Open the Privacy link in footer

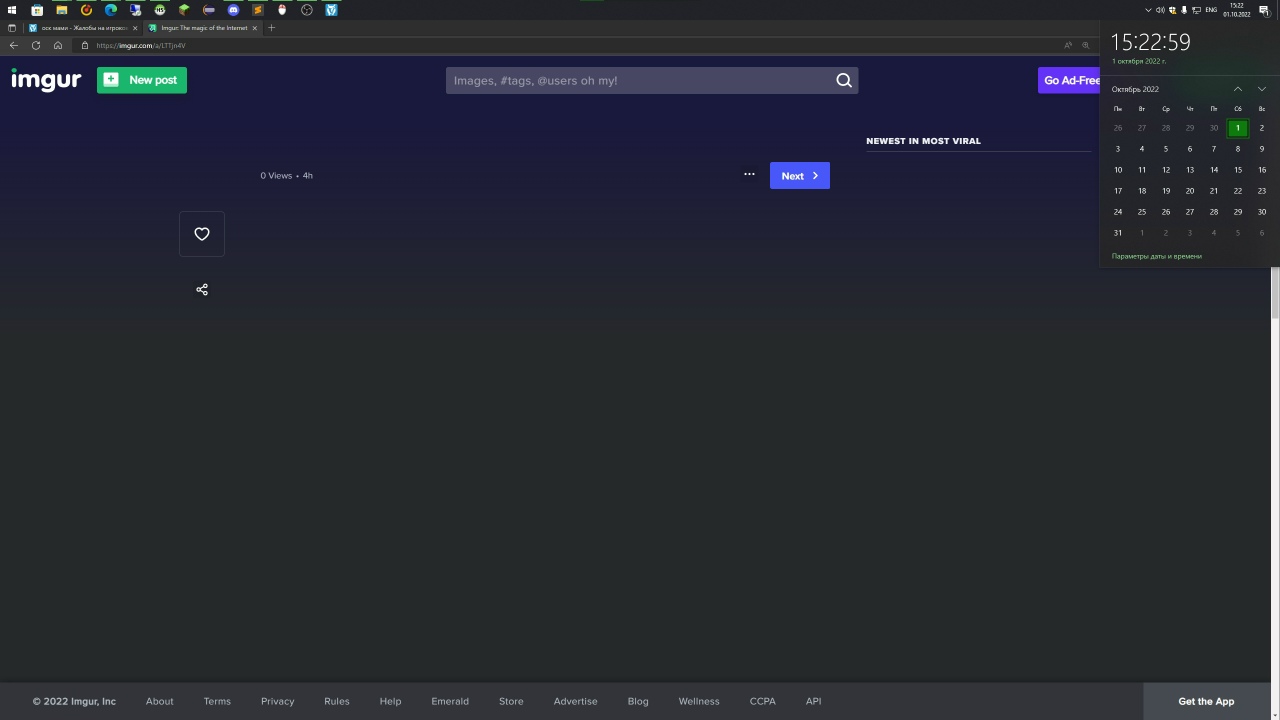tap(277, 701)
